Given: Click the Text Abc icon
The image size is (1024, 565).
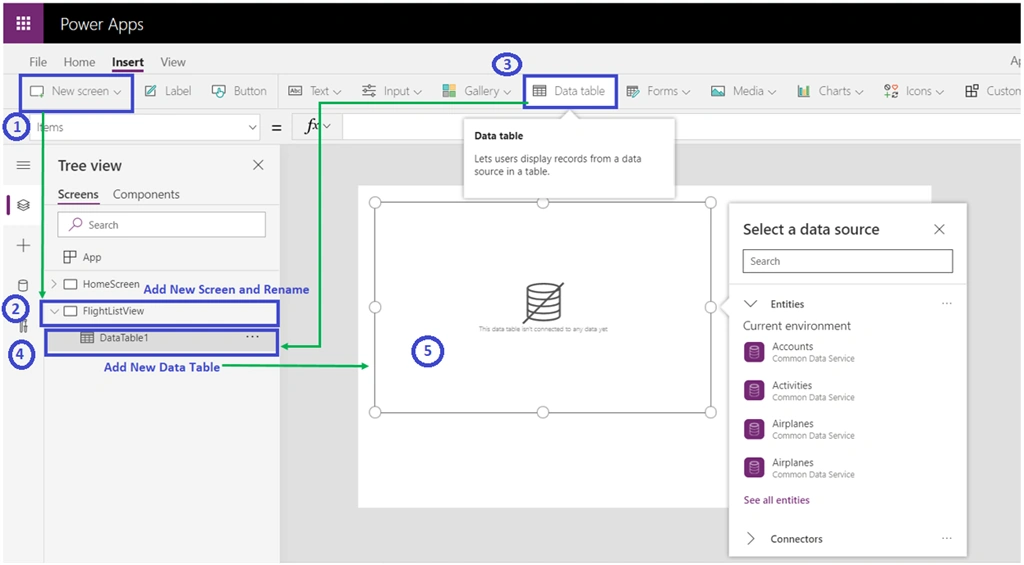Looking at the screenshot, I should tap(295, 91).
